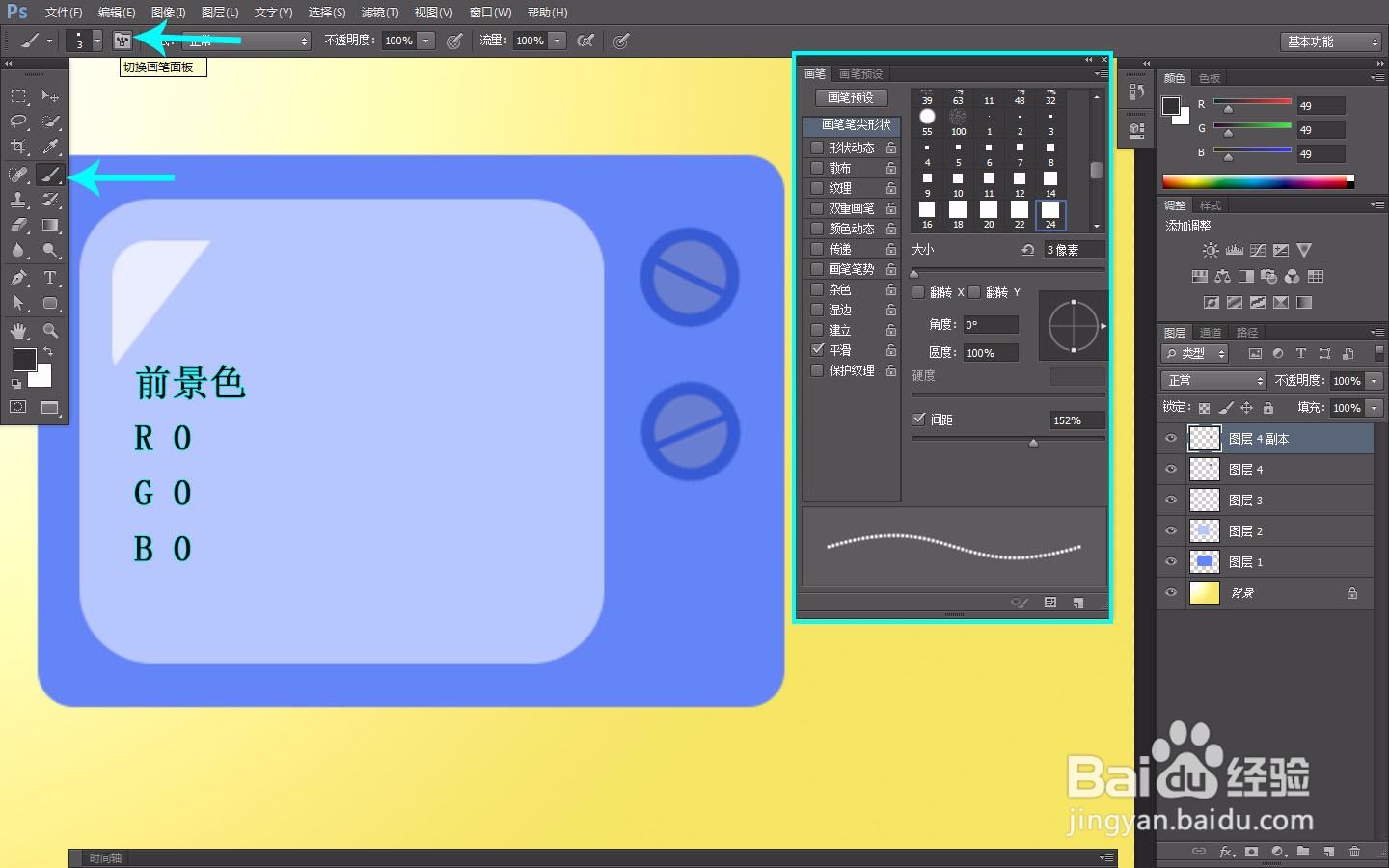Open the 图层(L) menu
This screenshot has height=868, width=1389.
click(220, 13)
